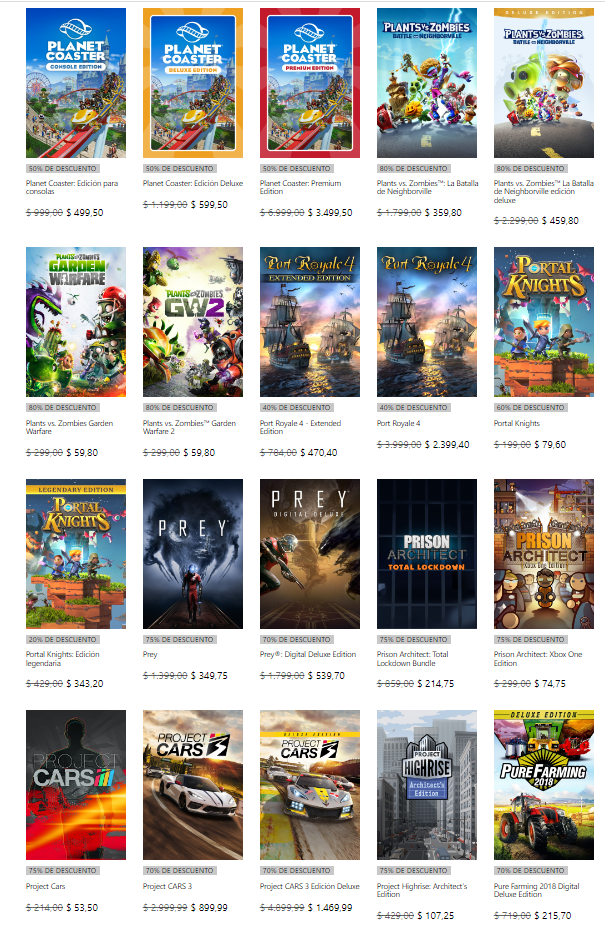Open the Prey Digital Deluxe cover image
Viewport: 610px width, 935px height.
[310, 554]
